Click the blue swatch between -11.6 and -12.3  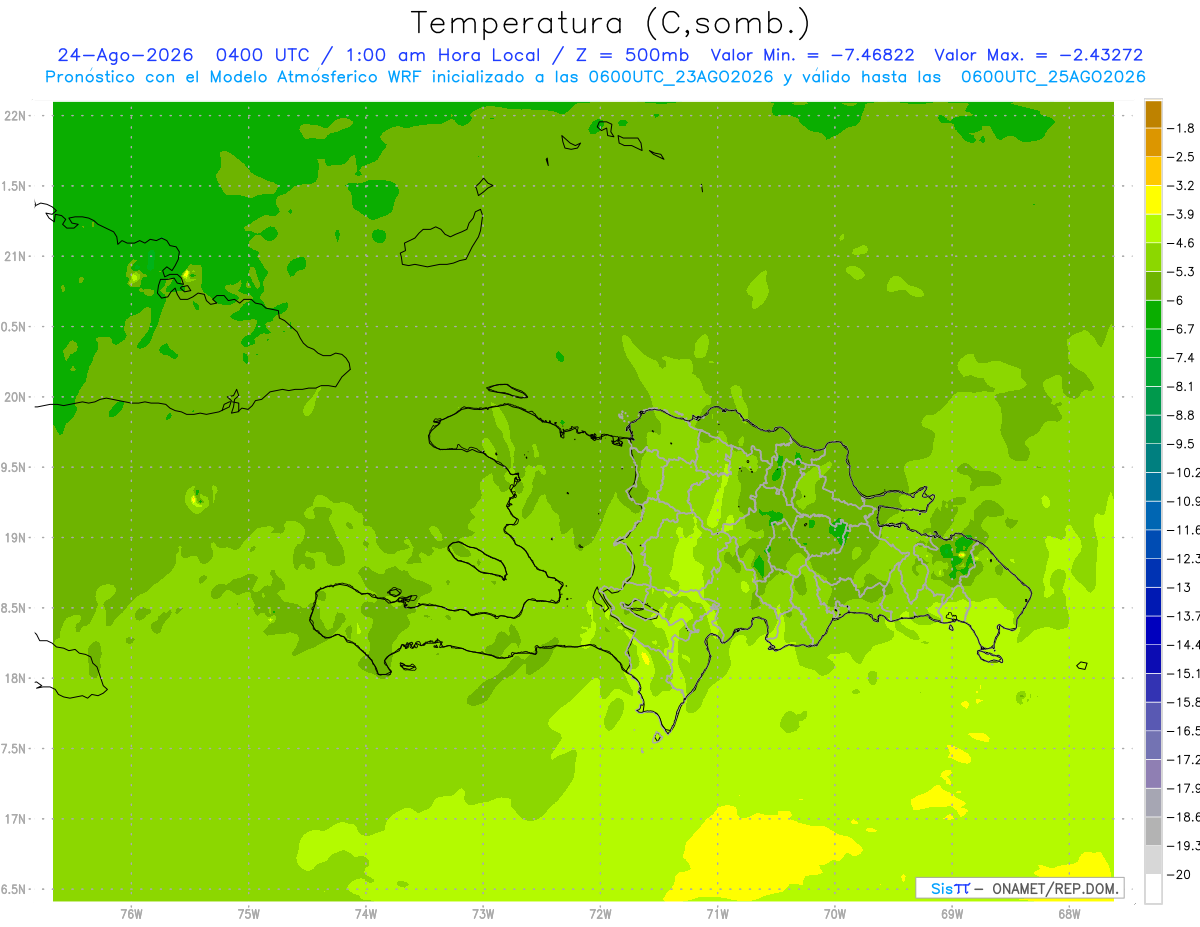(x=1153, y=544)
